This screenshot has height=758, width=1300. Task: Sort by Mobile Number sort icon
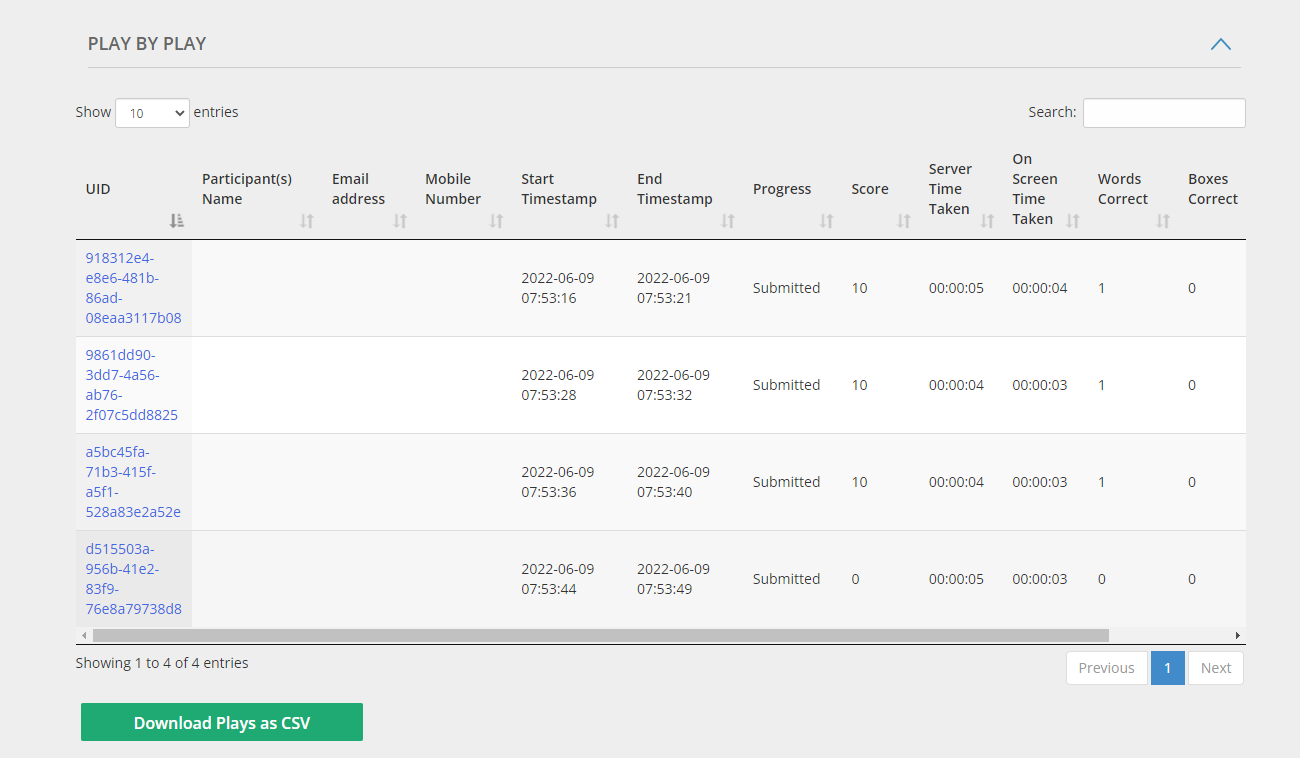pos(496,221)
